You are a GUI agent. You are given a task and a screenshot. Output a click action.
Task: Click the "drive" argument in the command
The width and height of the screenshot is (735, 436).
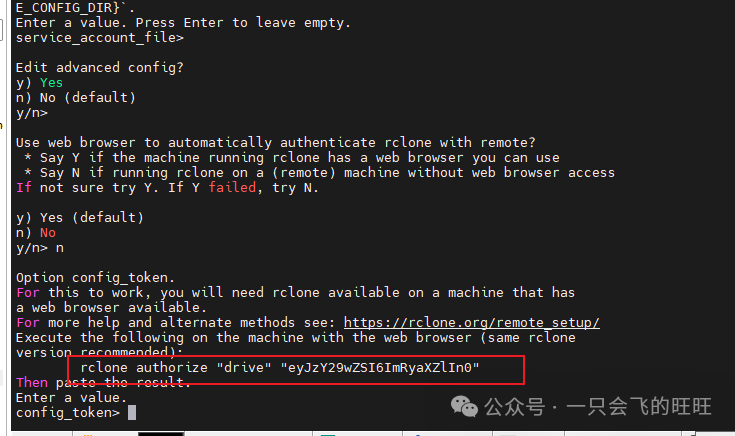[x=244, y=368]
